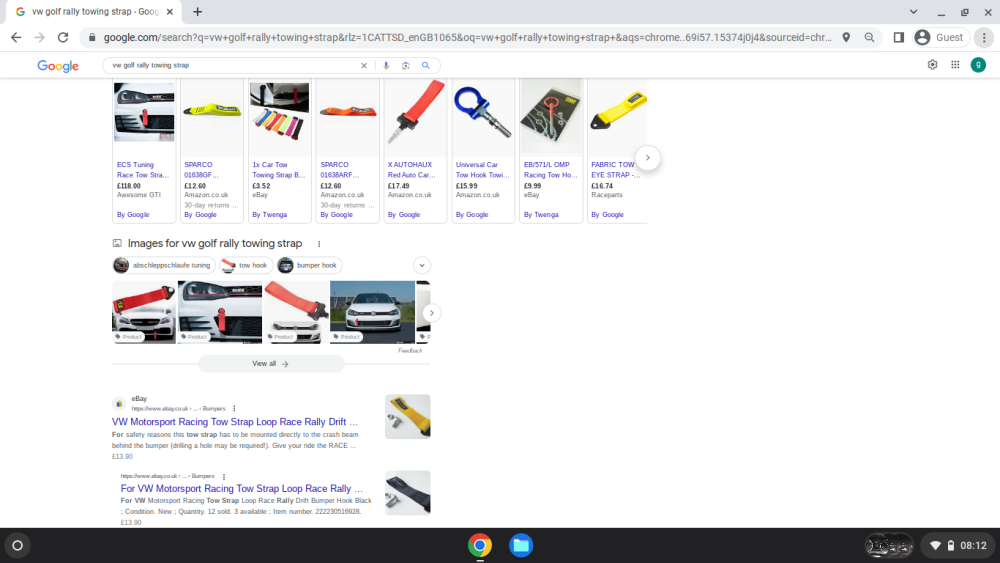
Task: Click By Twenga under eBay £3.52 item
Action: (269, 215)
